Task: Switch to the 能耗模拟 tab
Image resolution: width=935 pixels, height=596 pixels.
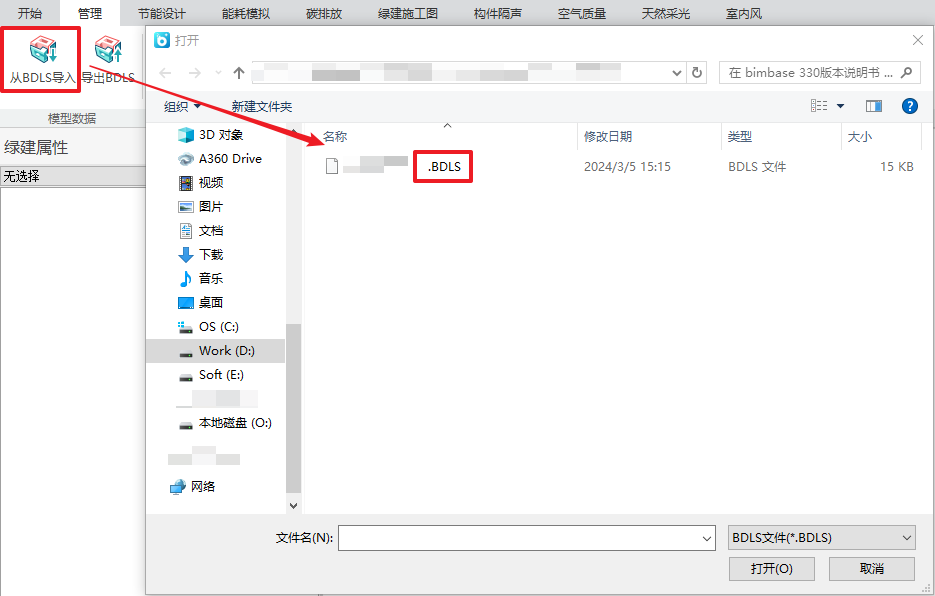Action: 246,13
